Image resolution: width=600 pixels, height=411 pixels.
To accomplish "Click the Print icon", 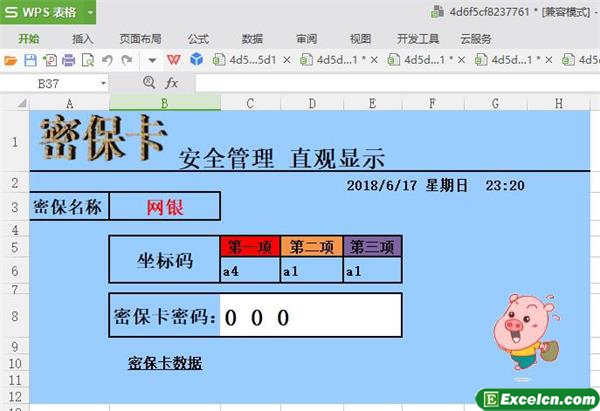I will coord(68,60).
